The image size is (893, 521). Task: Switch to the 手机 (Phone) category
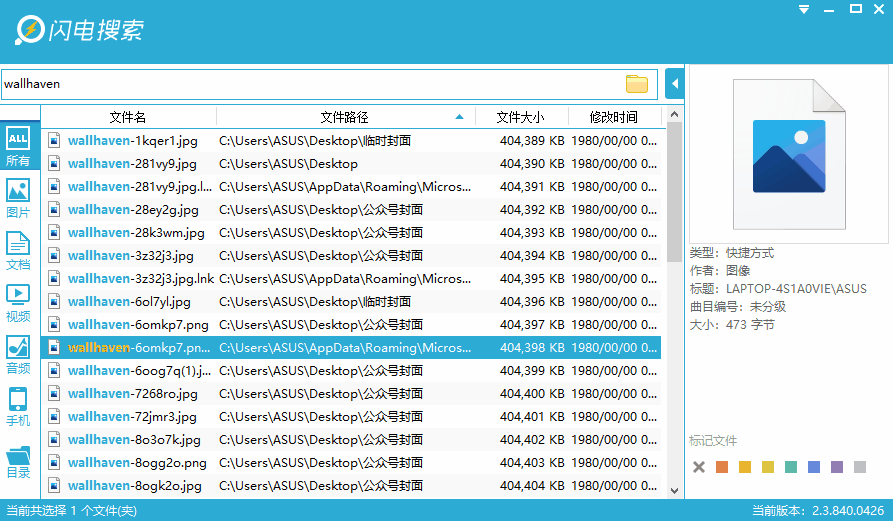pos(18,407)
